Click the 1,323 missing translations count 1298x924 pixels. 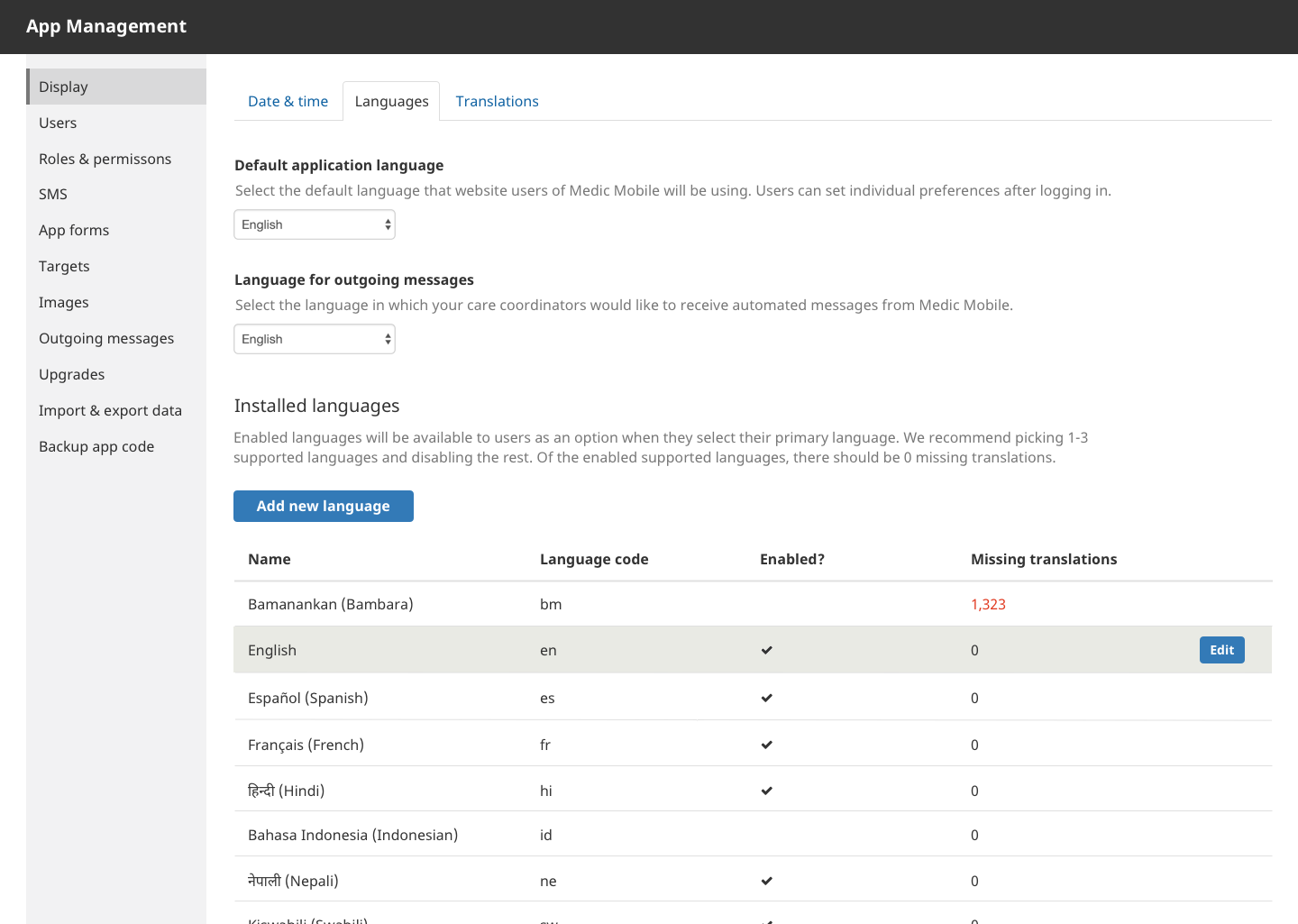tap(988, 604)
